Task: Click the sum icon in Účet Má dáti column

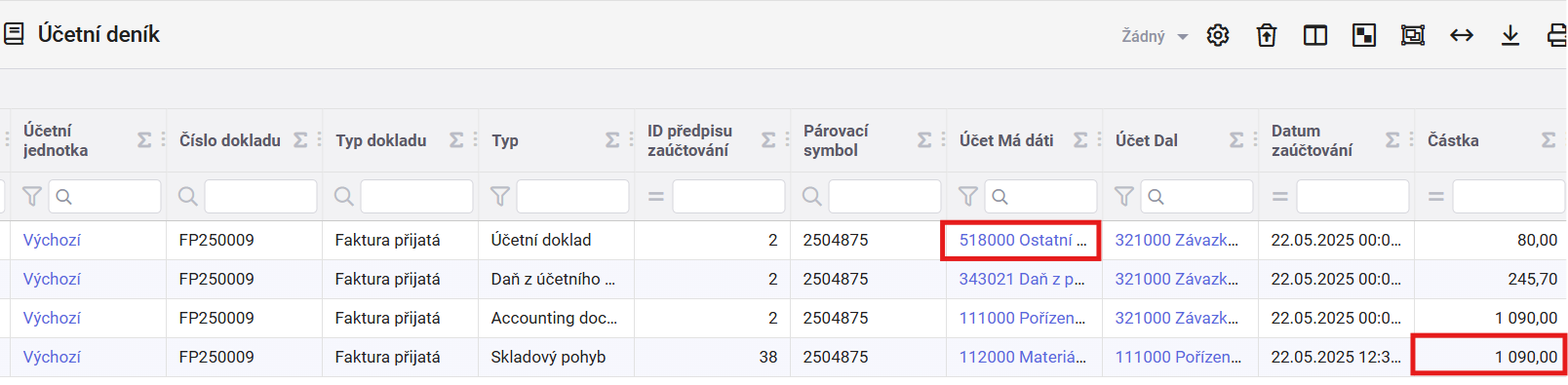Action: click(1080, 140)
